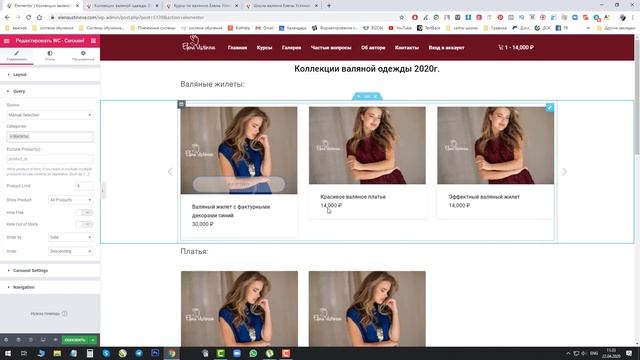This screenshot has height=360, width=640.
Task: Open the Show Product dropdown
Action: click(71, 200)
